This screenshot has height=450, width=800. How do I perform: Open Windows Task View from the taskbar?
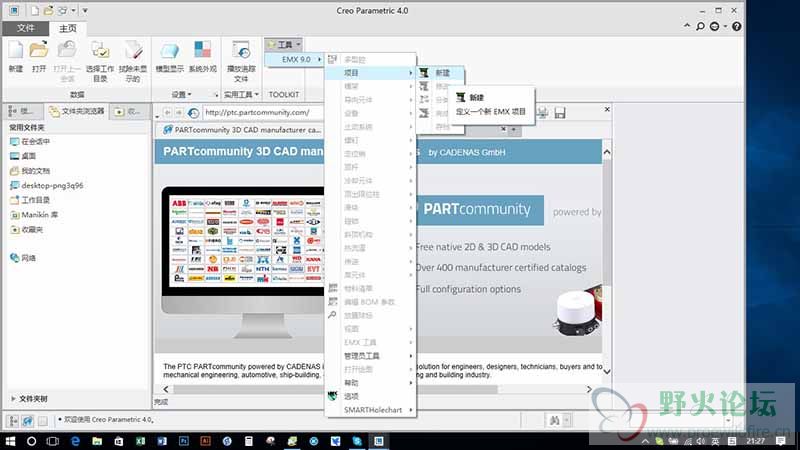point(53,441)
